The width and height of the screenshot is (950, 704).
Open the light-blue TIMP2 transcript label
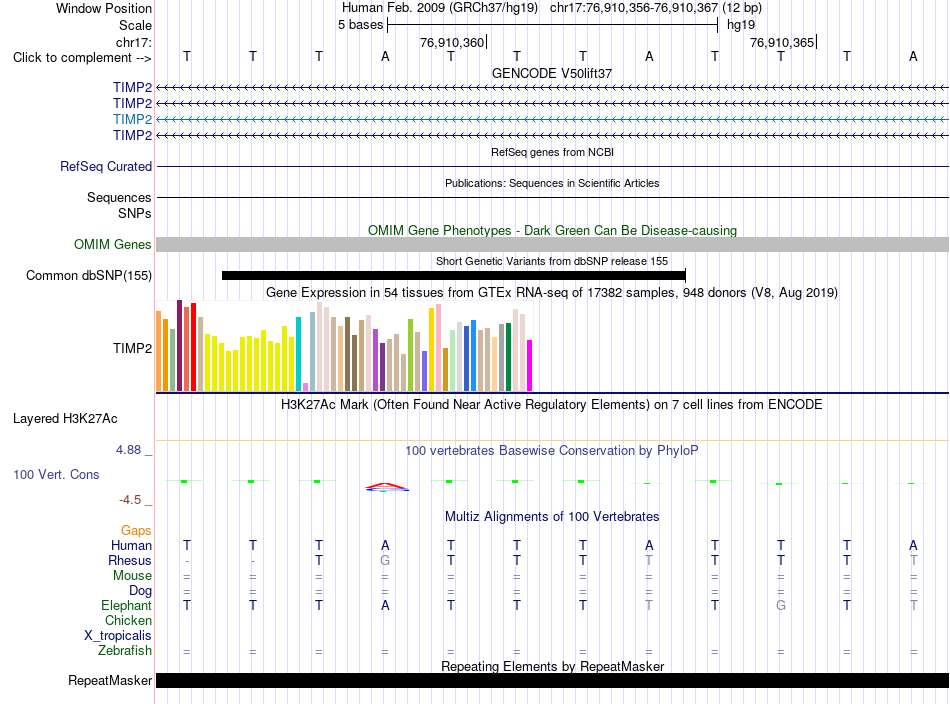[x=132, y=119]
